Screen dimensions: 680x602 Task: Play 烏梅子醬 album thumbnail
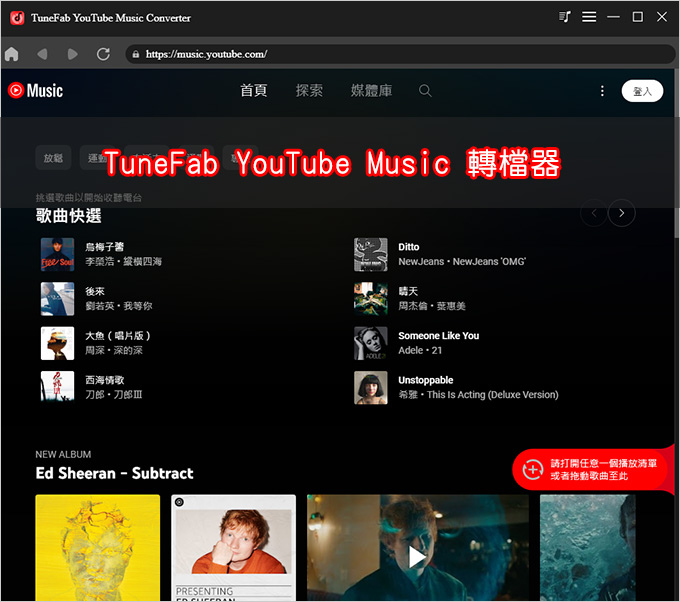(x=58, y=255)
